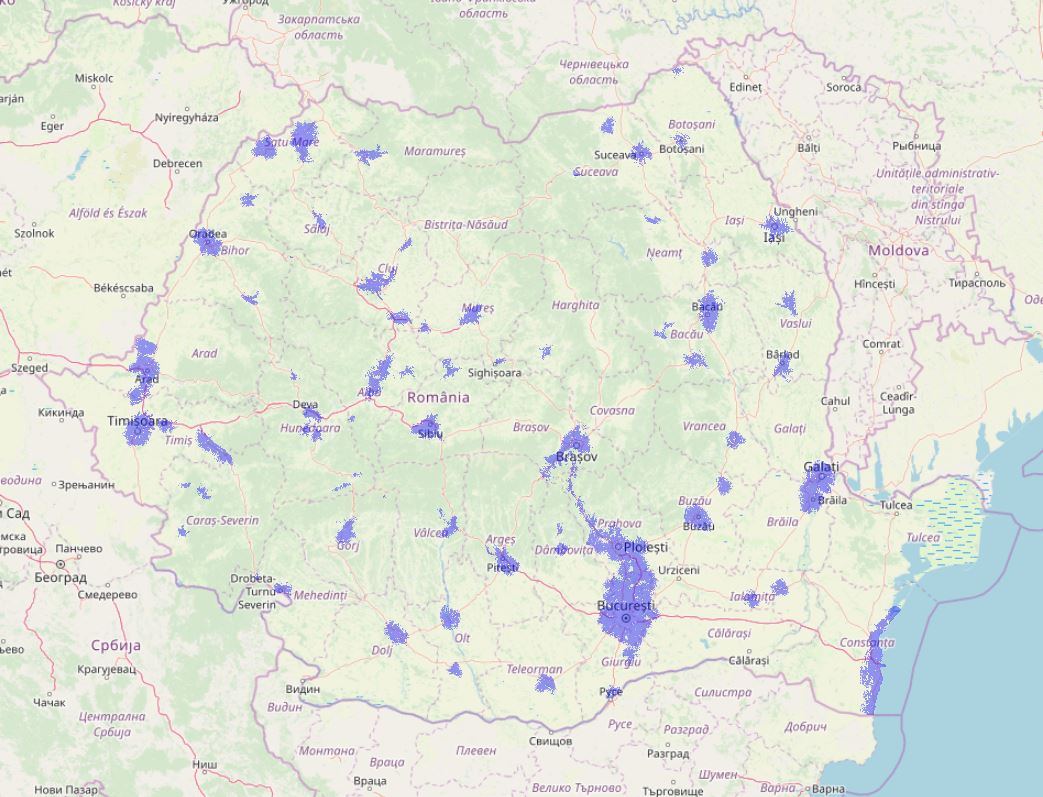Viewport: 1043px width, 797px height.
Task: Select the Тирасполь city label
Action: click(x=977, y=283)
